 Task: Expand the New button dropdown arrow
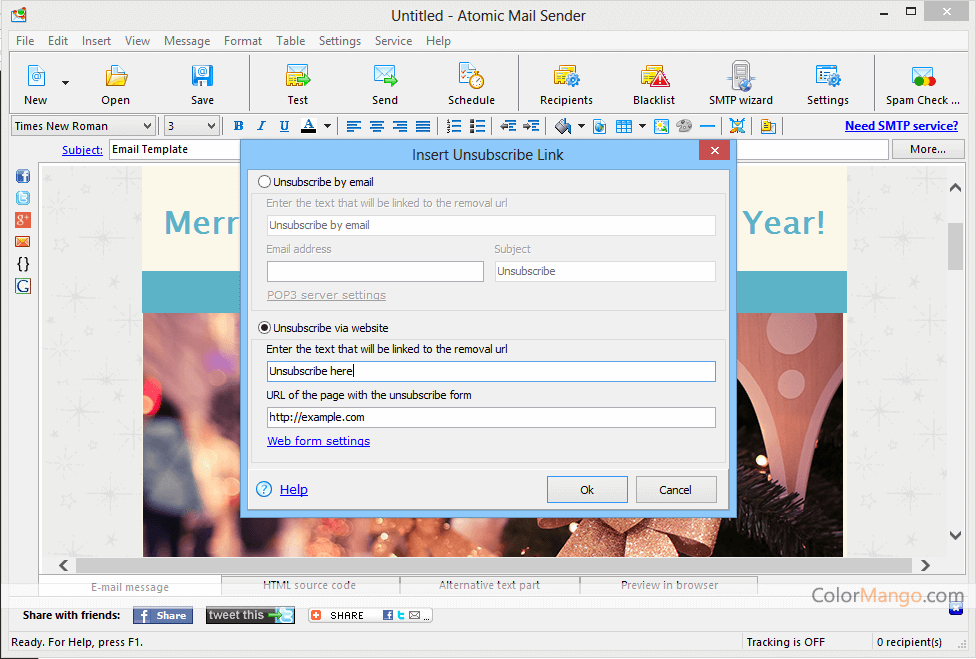(x=66, y=83)
